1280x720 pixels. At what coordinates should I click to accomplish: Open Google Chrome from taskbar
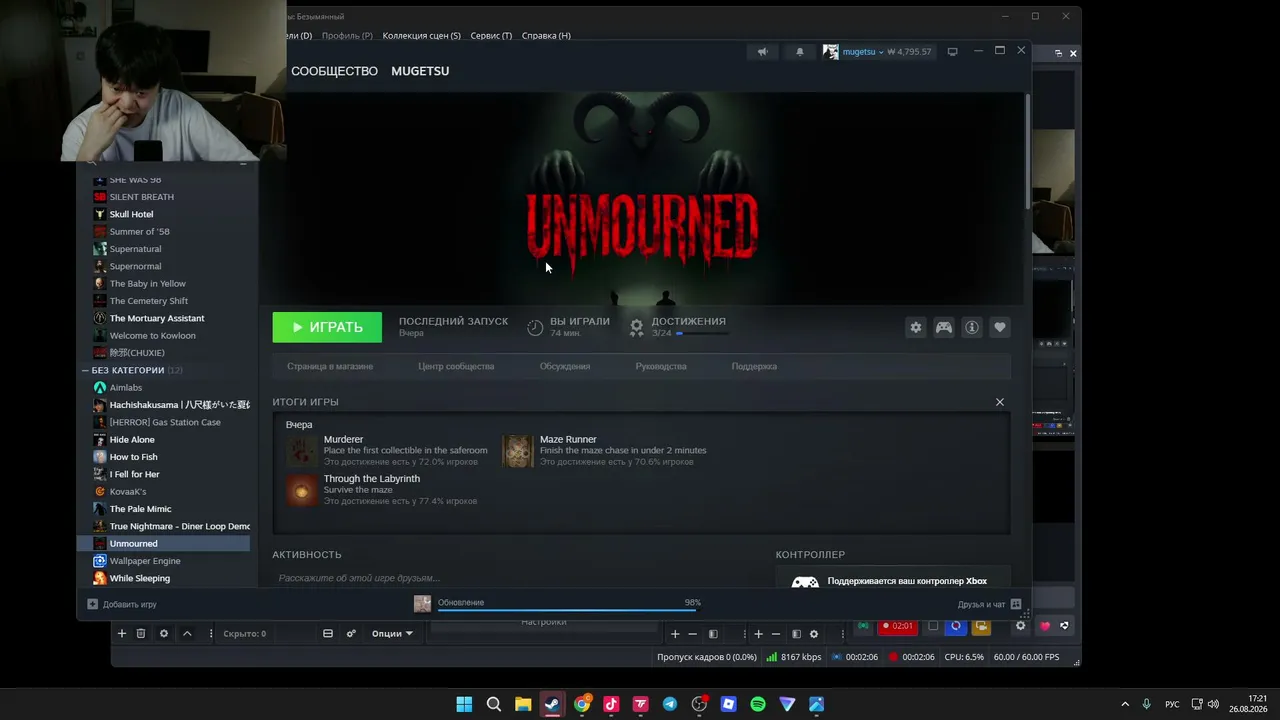click(x=582, y=704)
